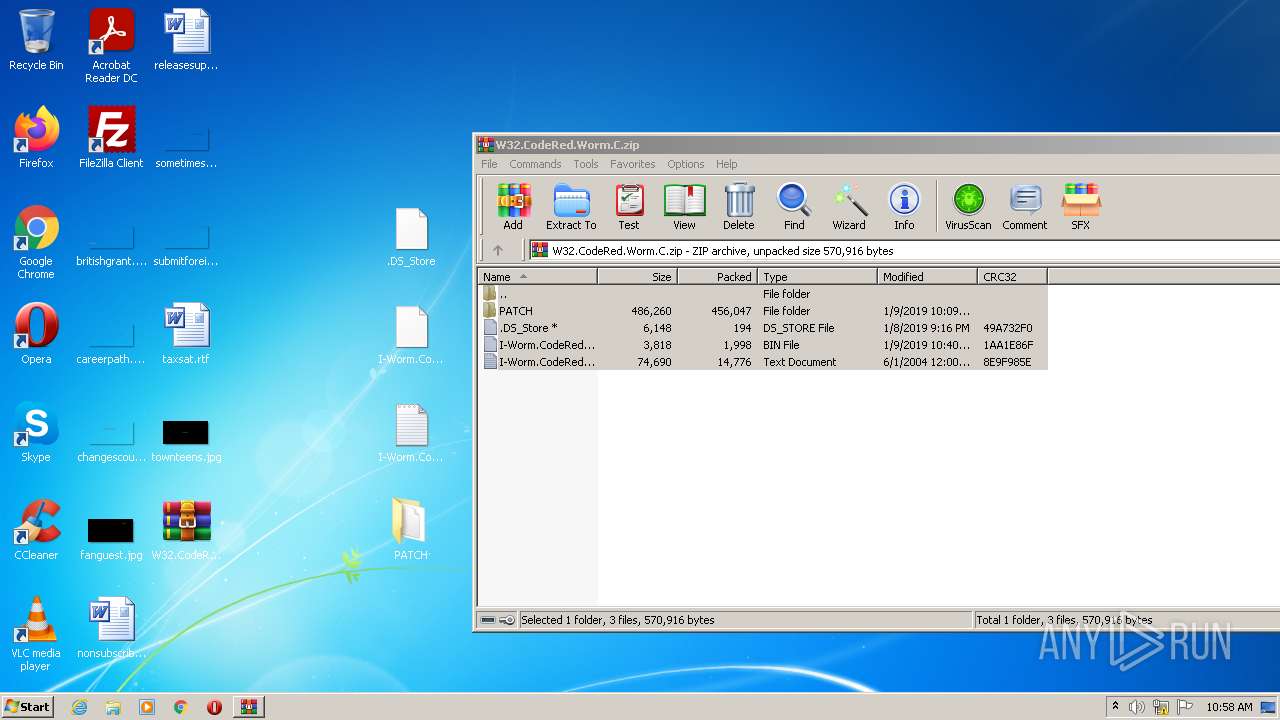
Task: Open the Commands menu
Action: [x=535, y=164]
